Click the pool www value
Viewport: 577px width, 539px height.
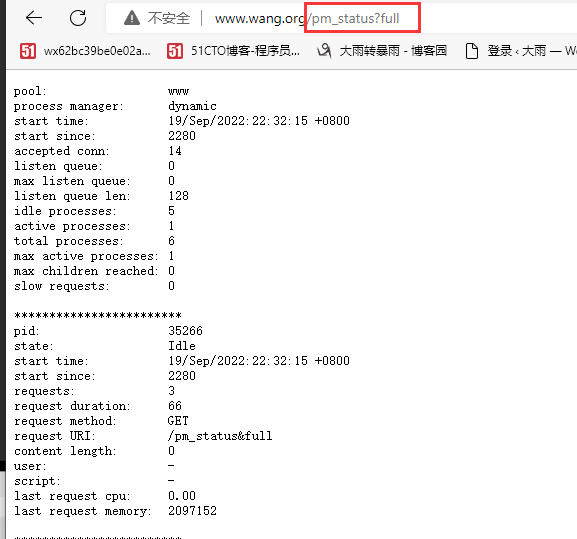178,91
